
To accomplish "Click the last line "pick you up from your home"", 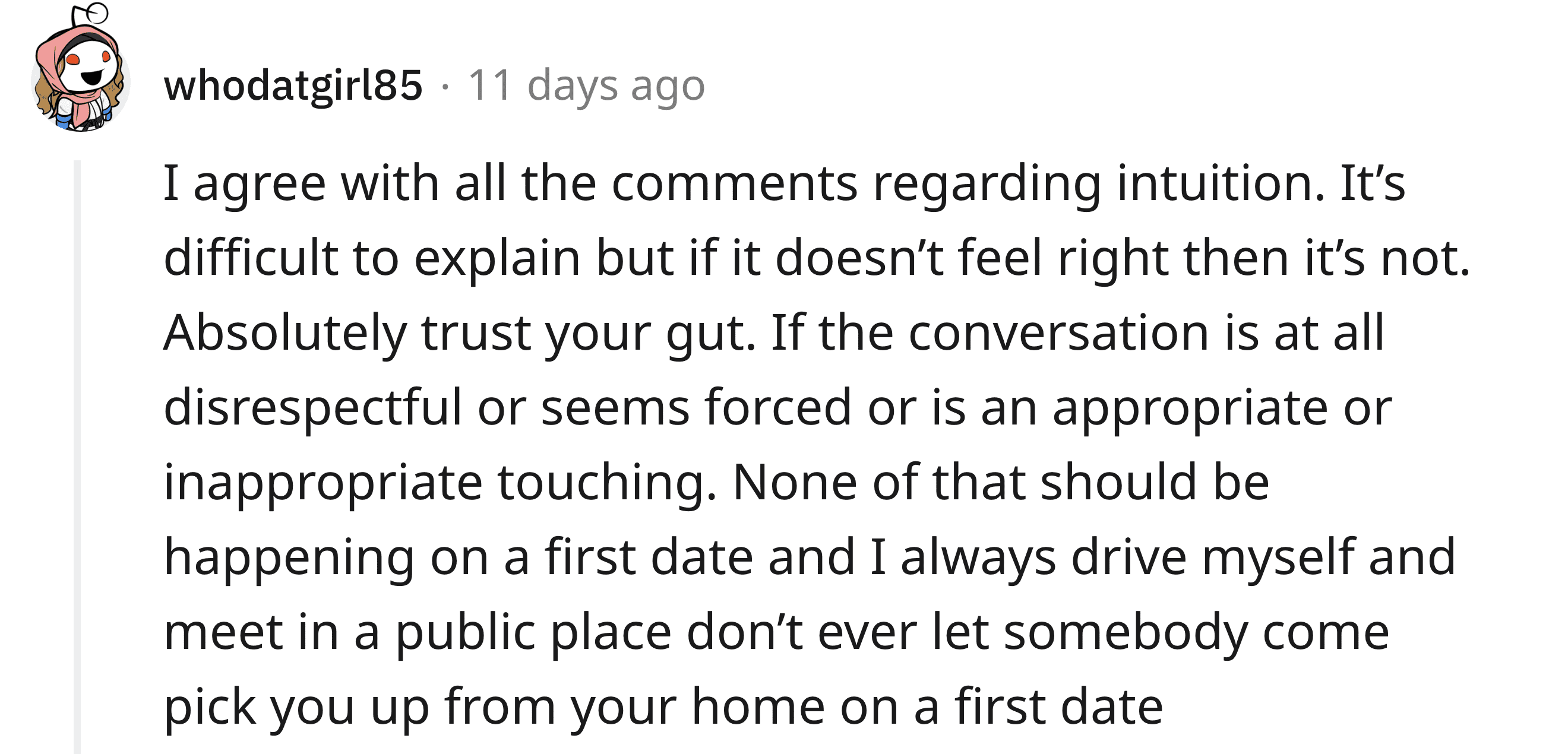I will (663, 708).
